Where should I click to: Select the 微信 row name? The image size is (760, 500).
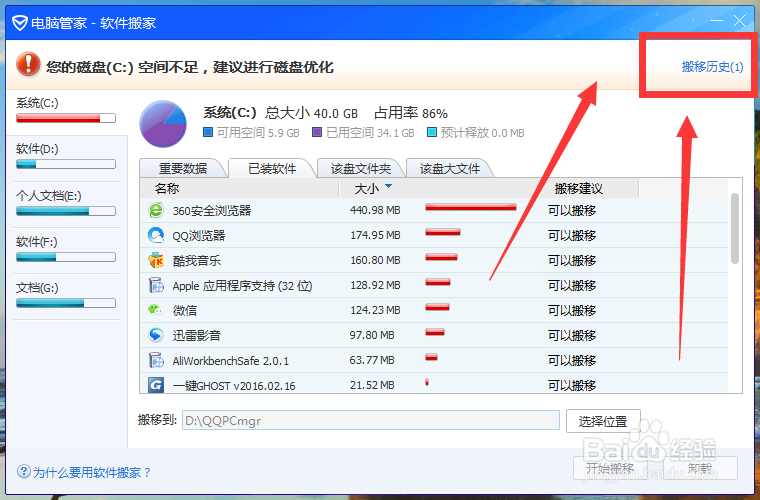click(185, 311)
